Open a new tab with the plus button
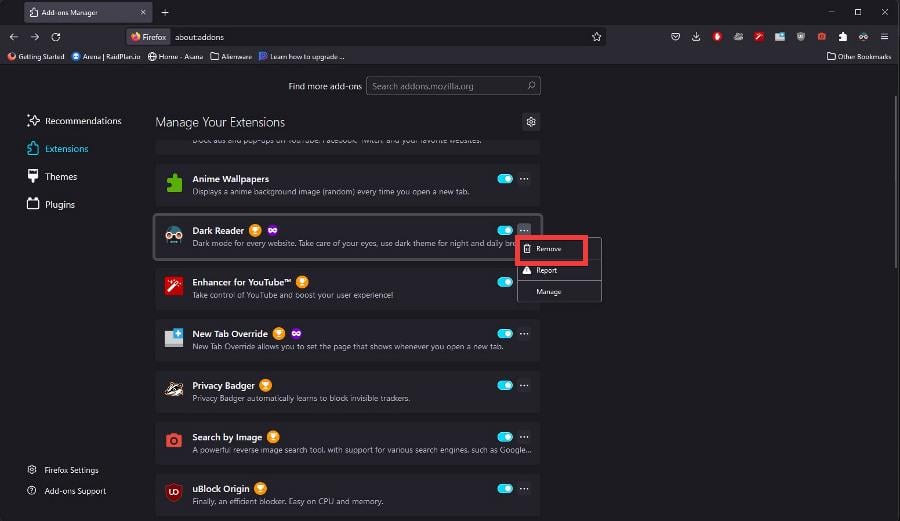The image size is (900, 521). (x=165, y=12)
